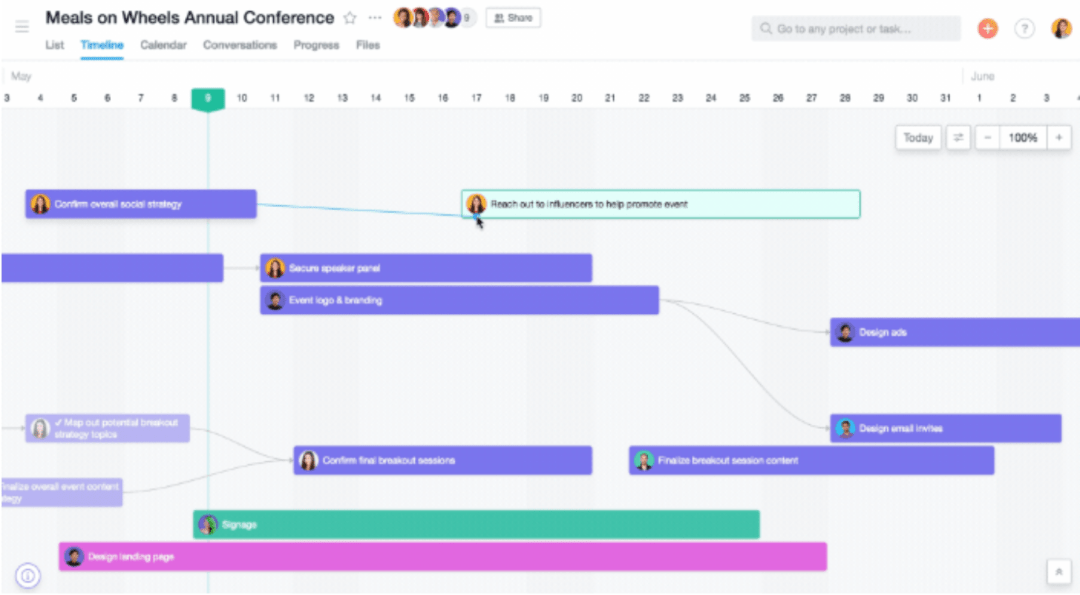Click avatar on Confirm overall social strategy
Image resolution: width=1080 pixels, height=595 pixels.
pyautogui.click(x=40, y=204)
